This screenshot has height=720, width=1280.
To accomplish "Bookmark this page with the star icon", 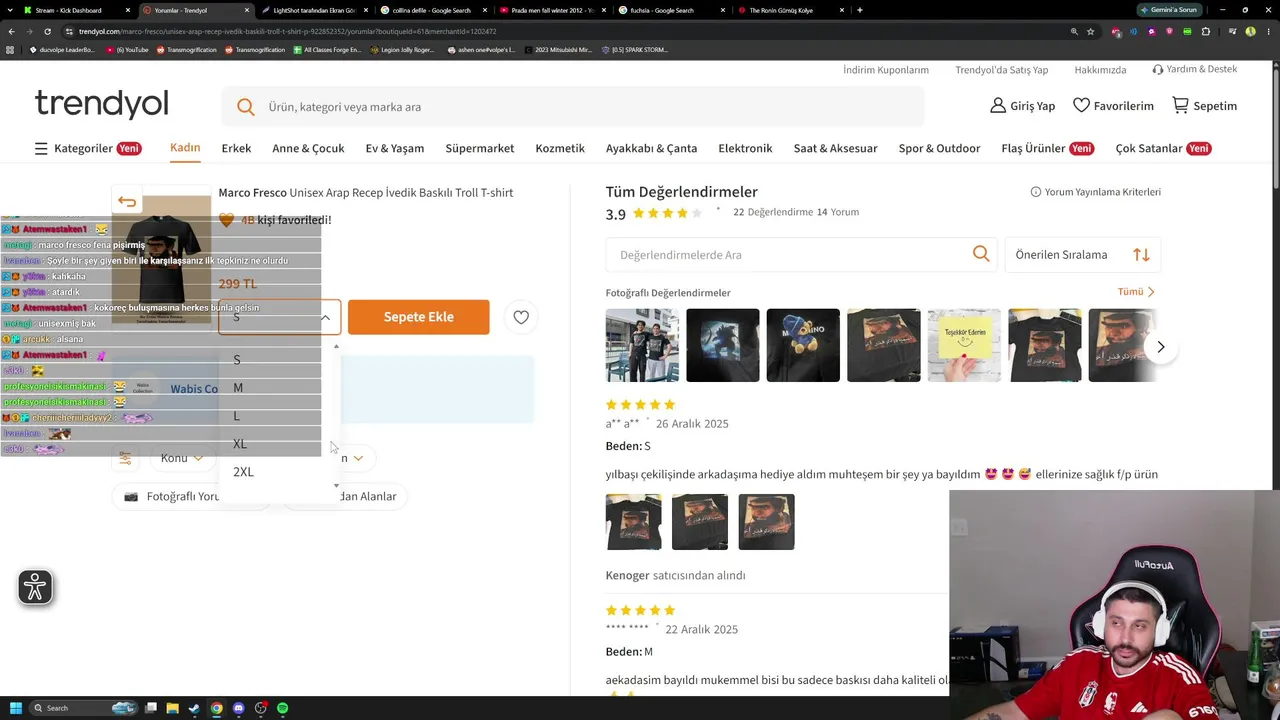I will tap(1090, 31).
